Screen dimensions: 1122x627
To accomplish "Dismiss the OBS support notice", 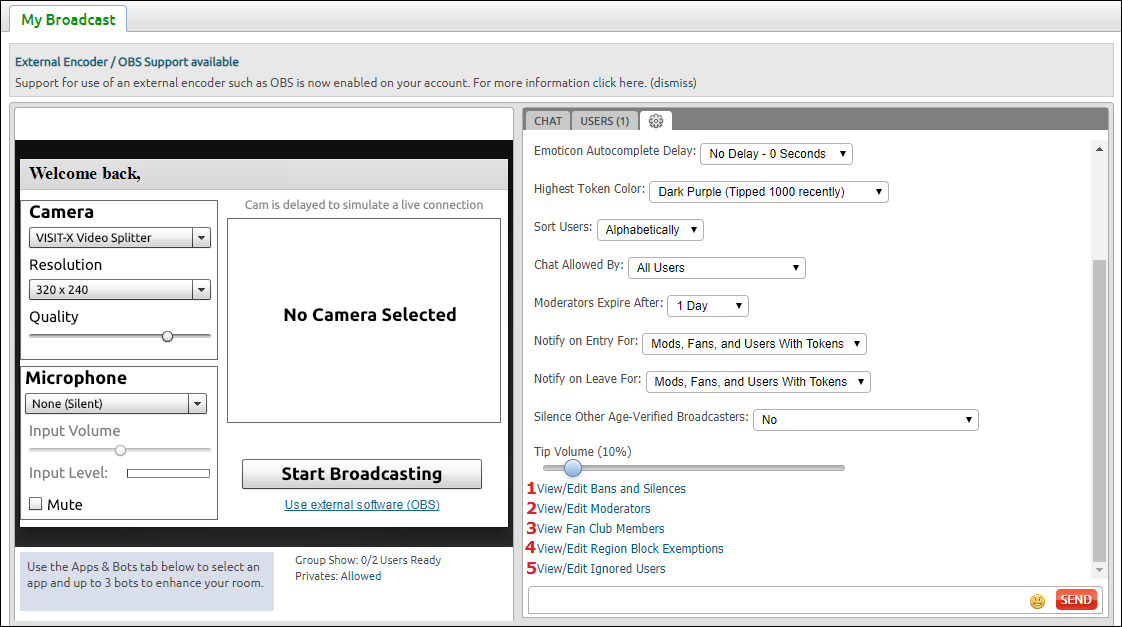I will [673, 83].
